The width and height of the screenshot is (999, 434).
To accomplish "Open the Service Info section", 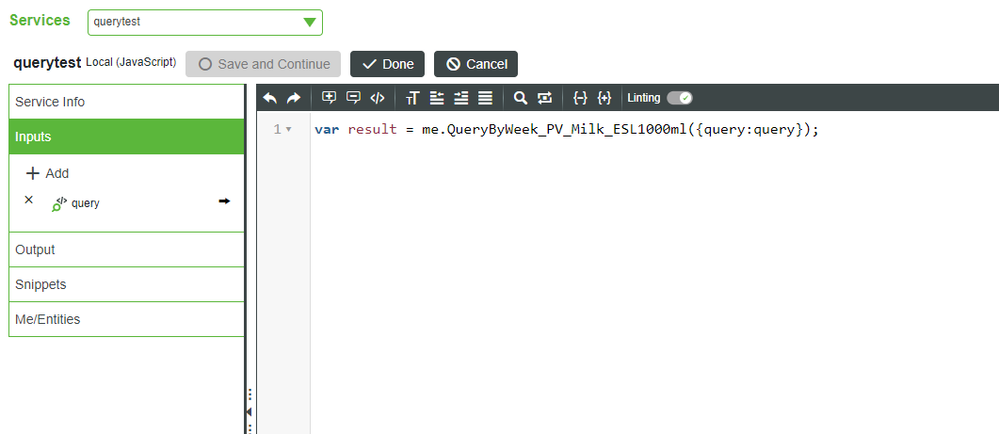I will pos(127,102).
